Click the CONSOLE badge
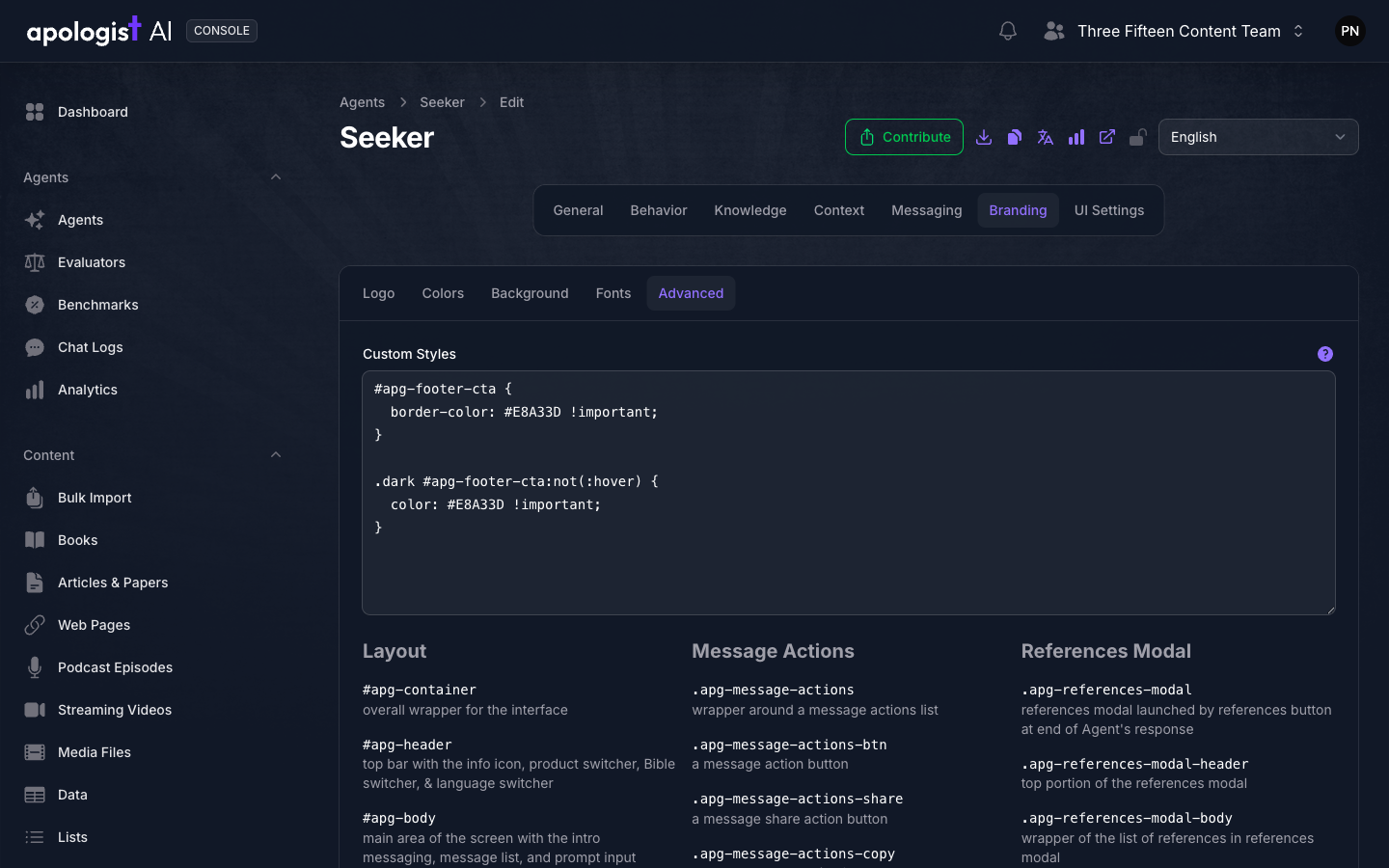 [x=222, y=31]
